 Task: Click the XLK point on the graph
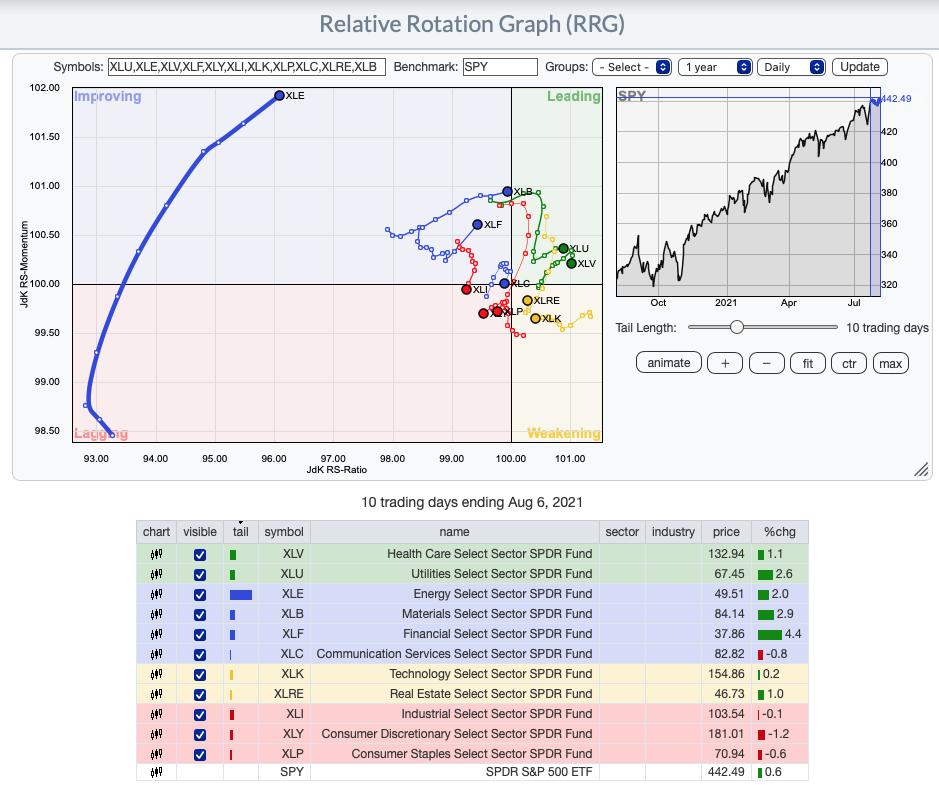pos(535,319)
